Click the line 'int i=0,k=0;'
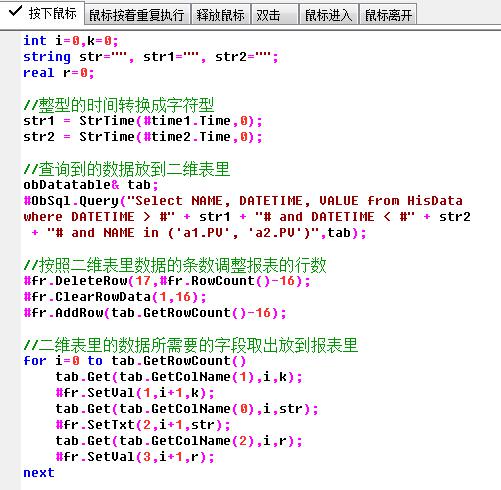Screen dimensions: 501x490 click(71, 41)
